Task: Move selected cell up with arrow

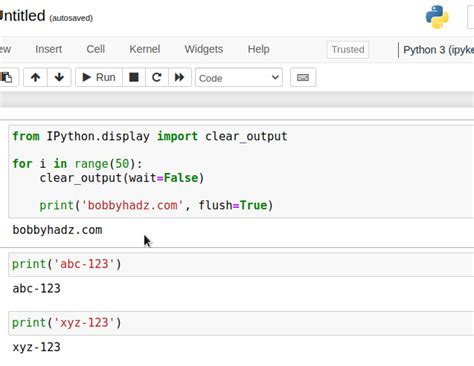Action: point(35,77)
